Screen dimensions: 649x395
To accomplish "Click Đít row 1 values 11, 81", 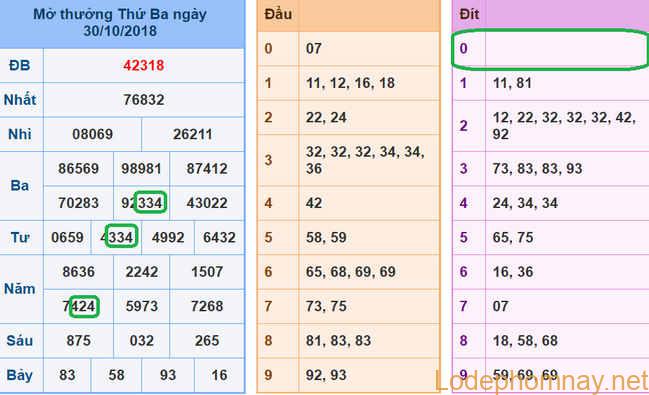I will [x=512, y=83].
